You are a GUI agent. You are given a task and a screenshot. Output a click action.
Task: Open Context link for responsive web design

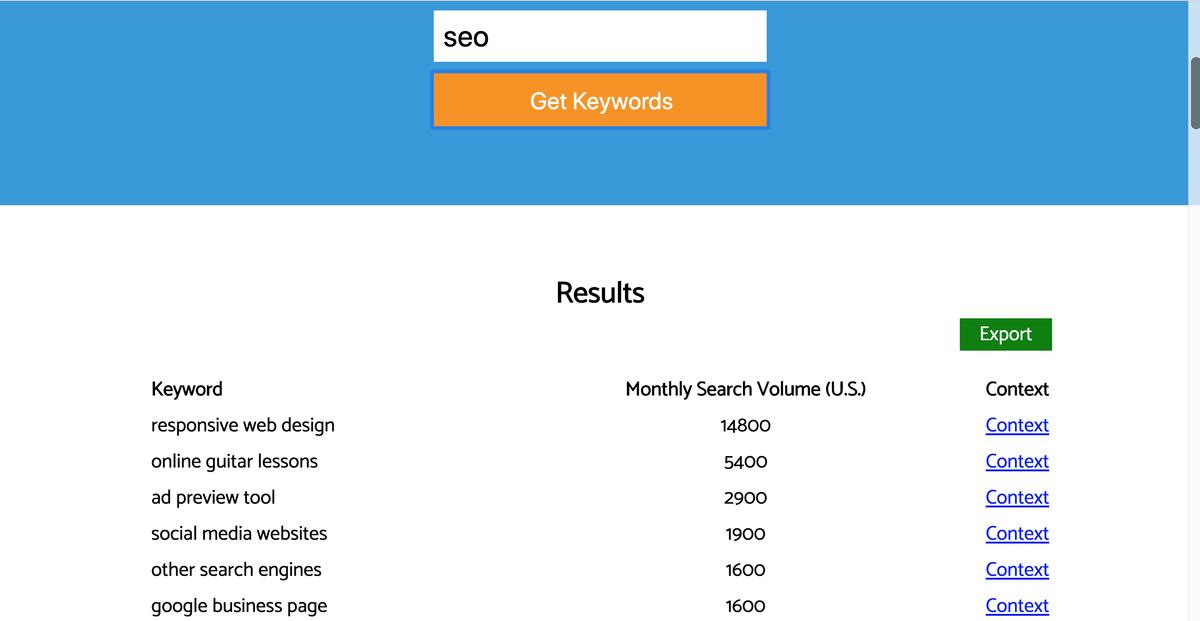coord(1016,425)
